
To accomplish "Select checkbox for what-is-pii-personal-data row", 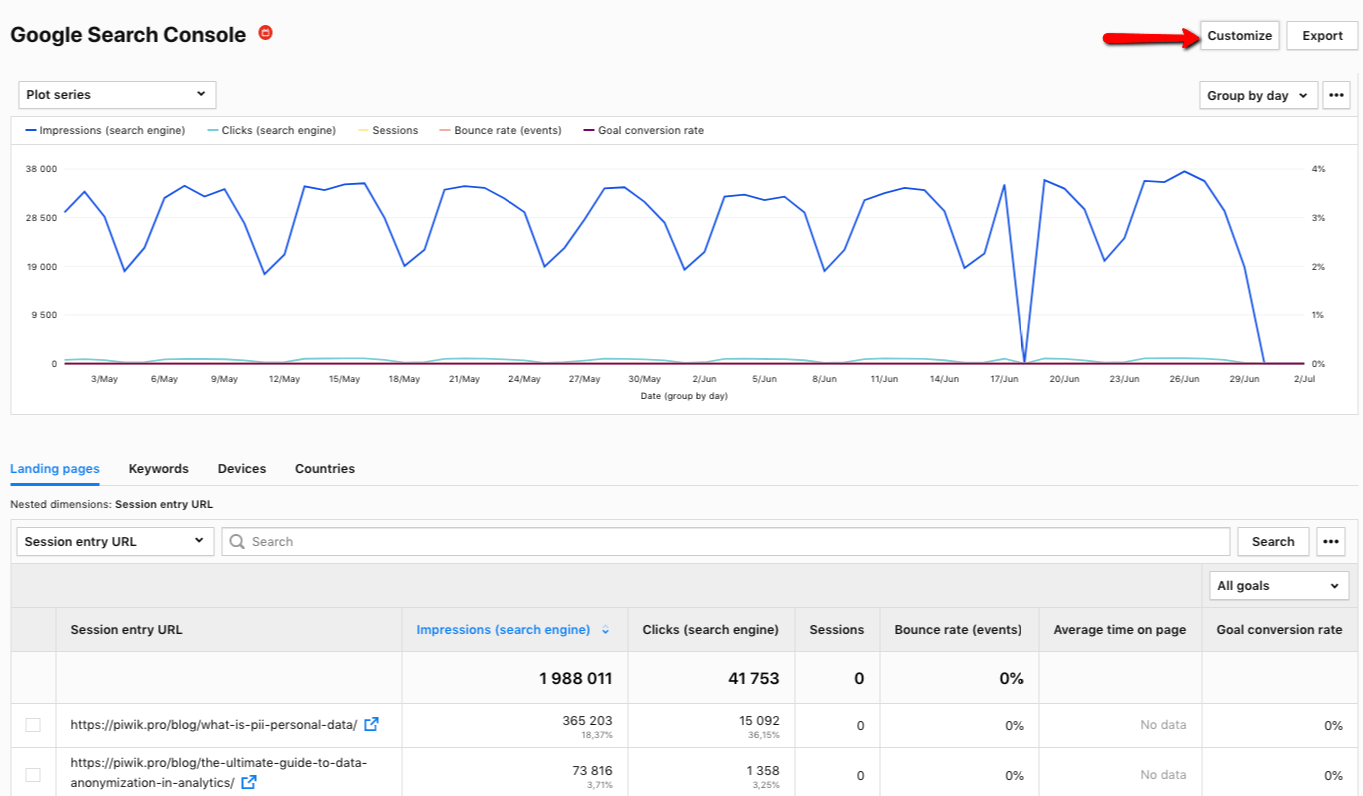I will point(33,725).
